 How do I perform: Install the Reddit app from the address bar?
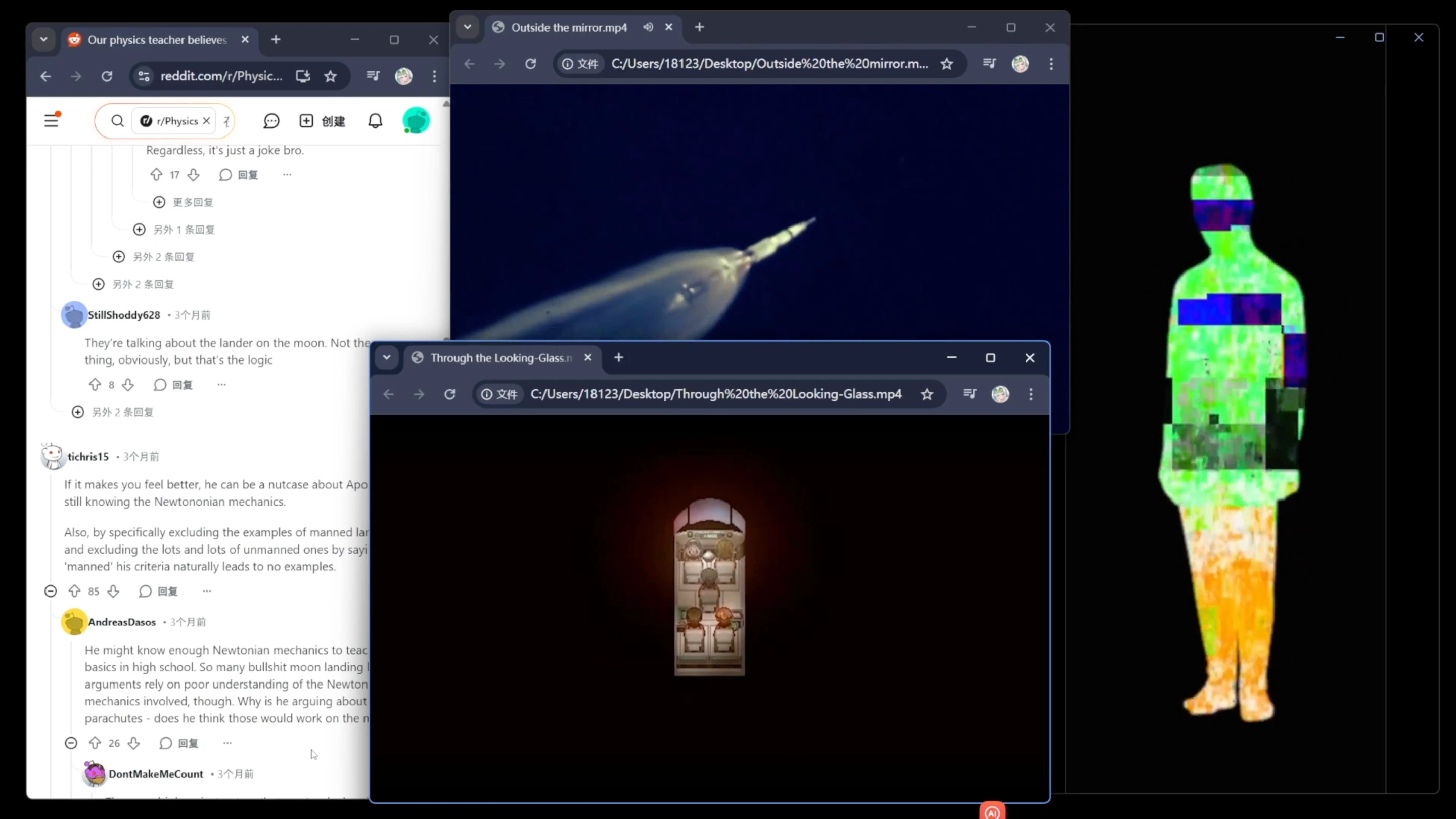click(x=303, y=76)
